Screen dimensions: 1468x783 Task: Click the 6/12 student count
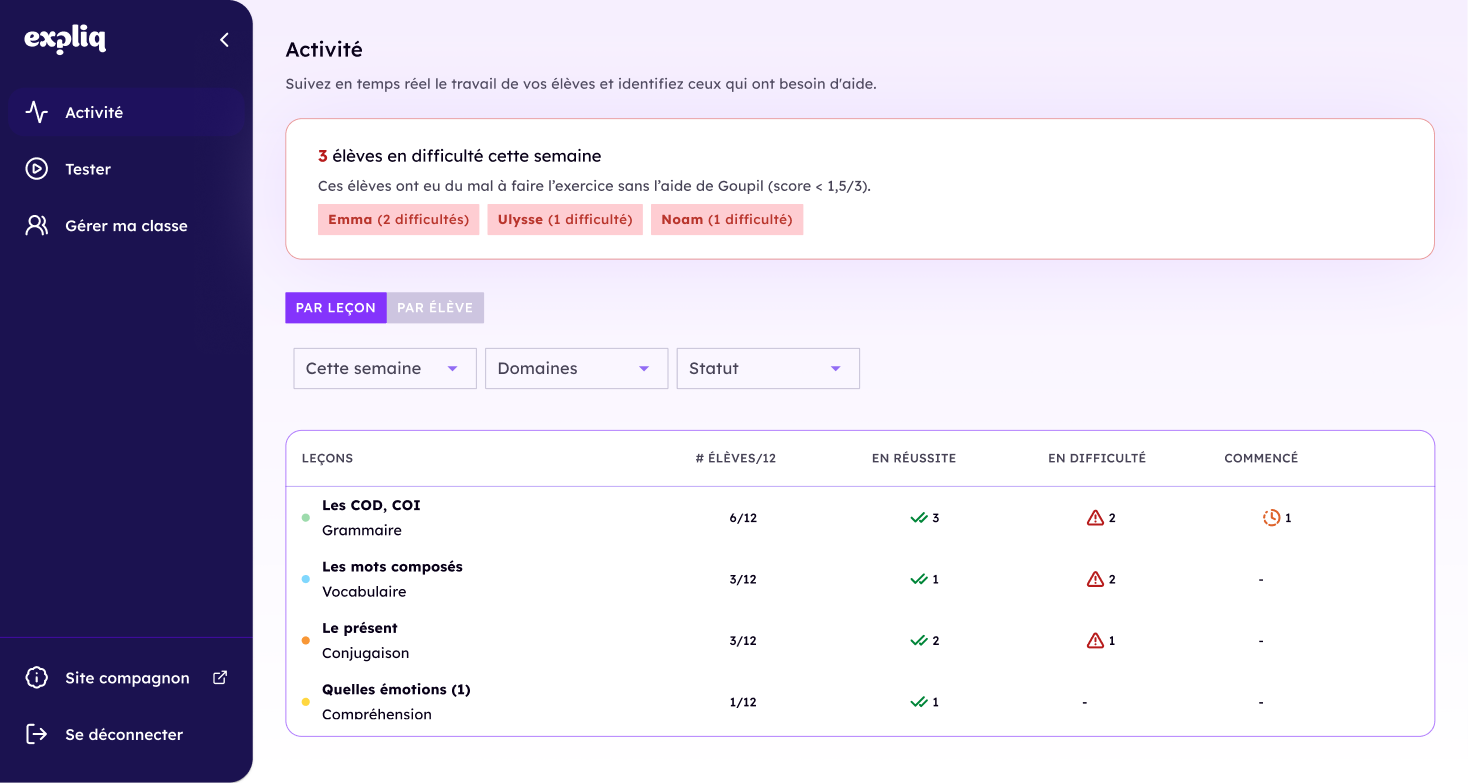[x=743, y=518]
